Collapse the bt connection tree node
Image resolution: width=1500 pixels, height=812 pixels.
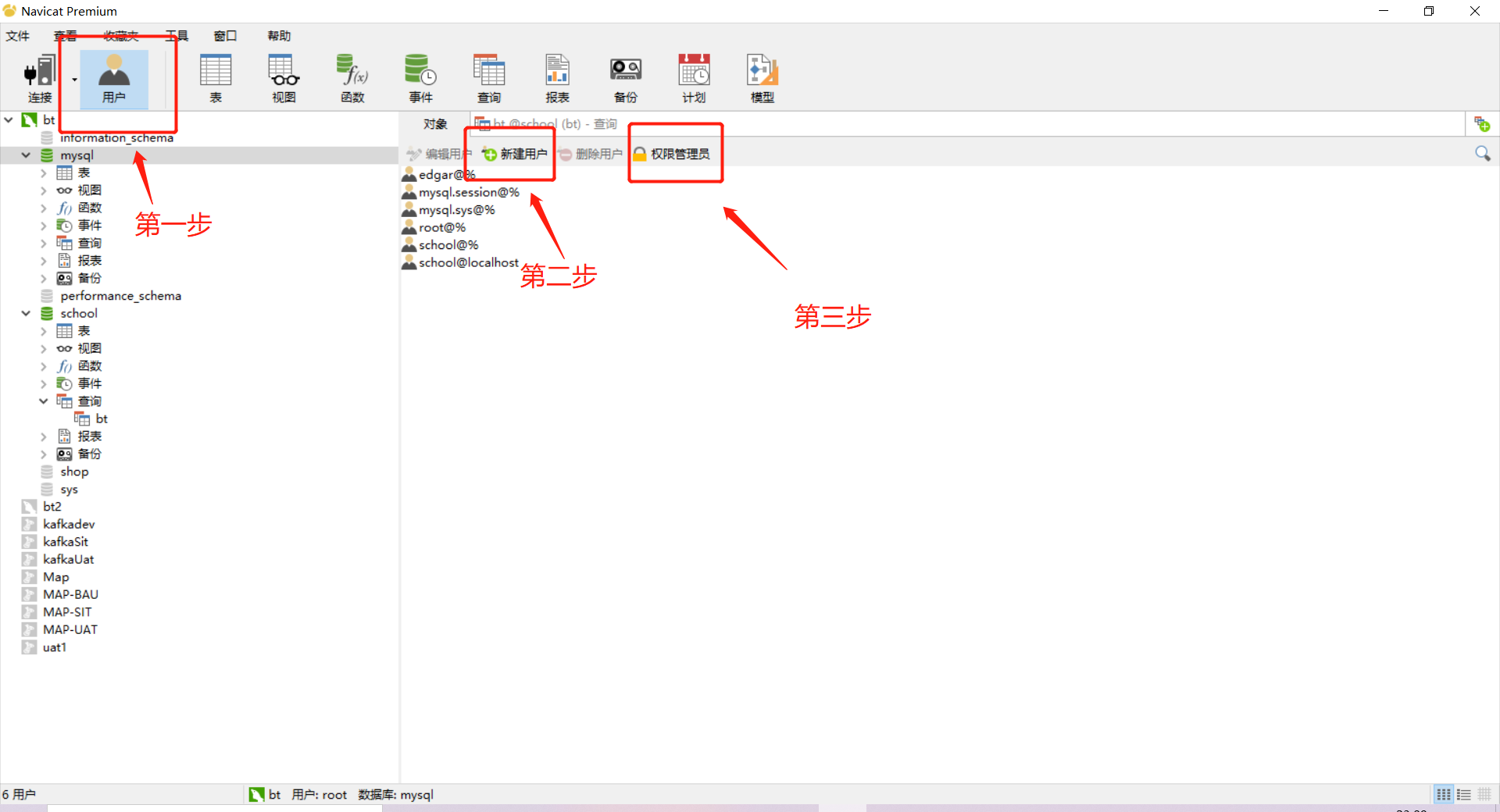click(9, 120)
